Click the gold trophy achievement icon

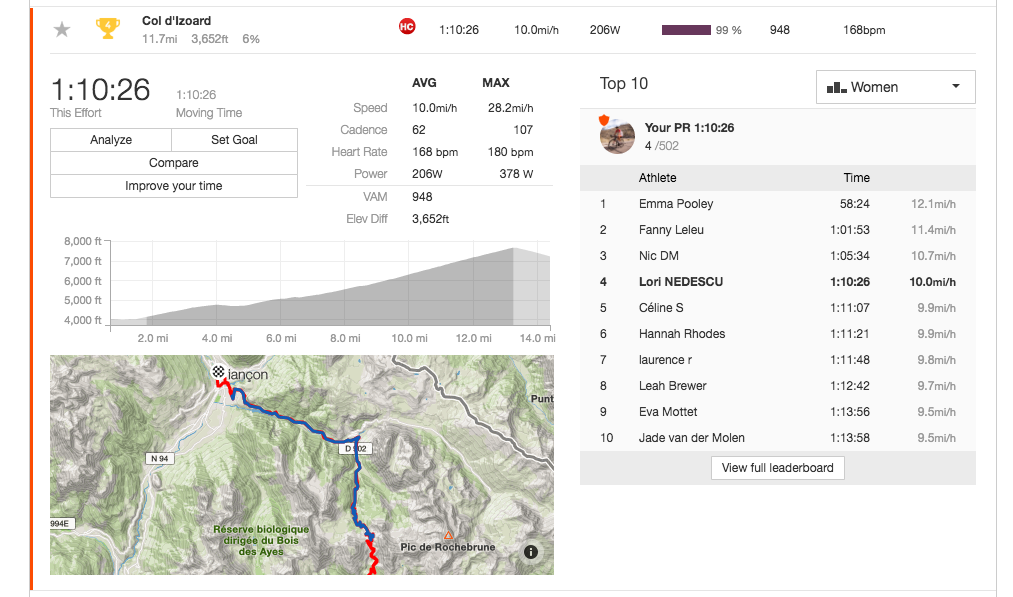pos(108,28)
